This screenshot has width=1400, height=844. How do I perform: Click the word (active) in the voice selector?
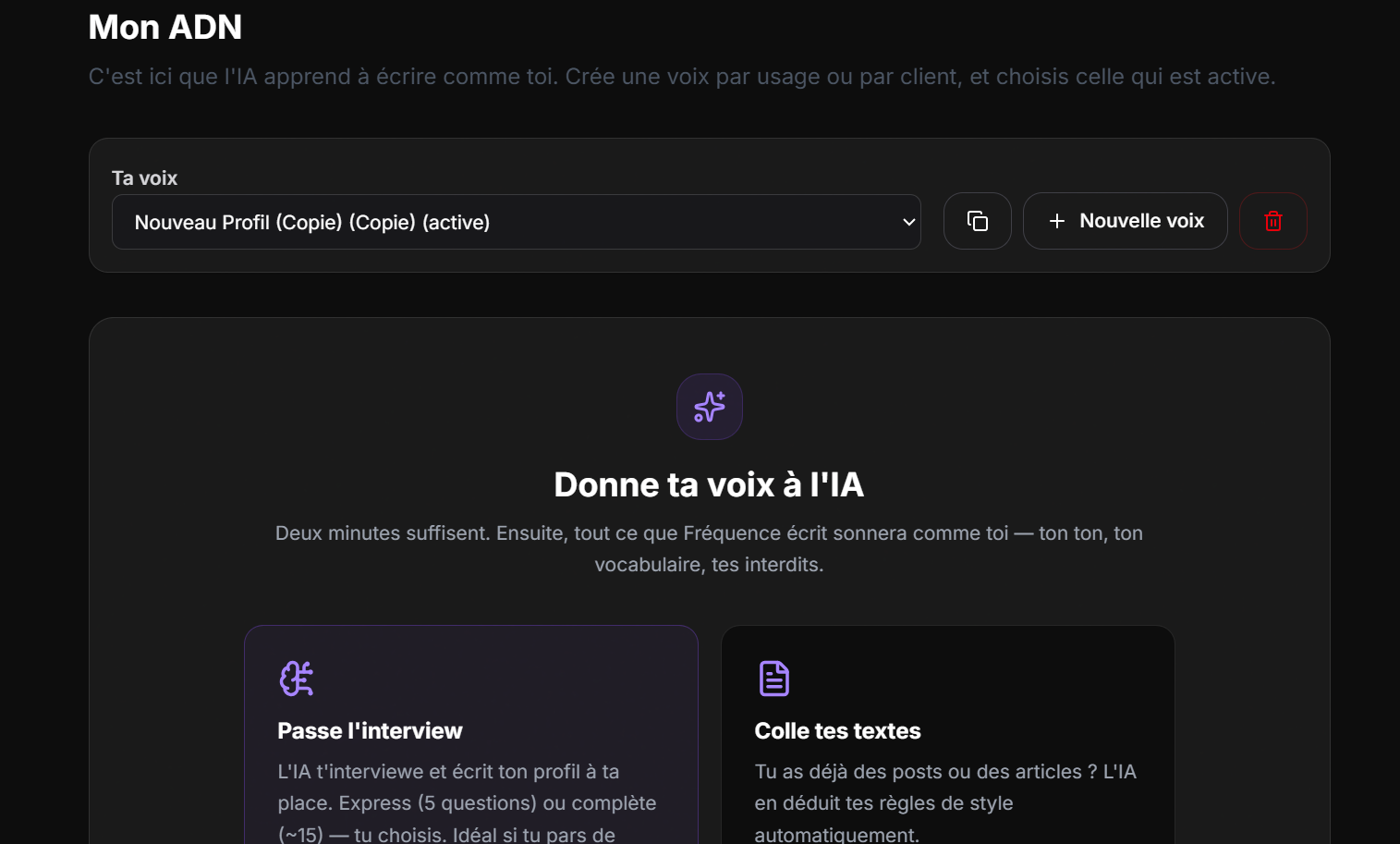coord(456,222)
